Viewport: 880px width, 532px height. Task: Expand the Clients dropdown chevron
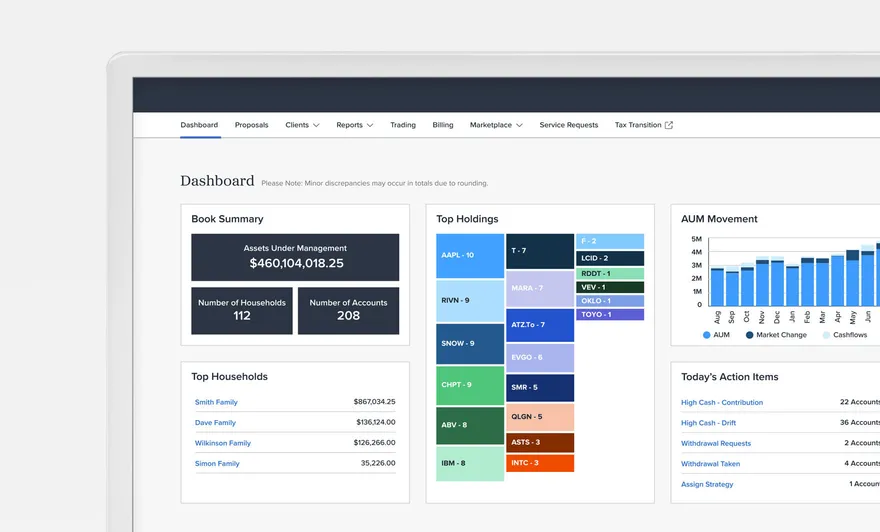tap(316, 125)
